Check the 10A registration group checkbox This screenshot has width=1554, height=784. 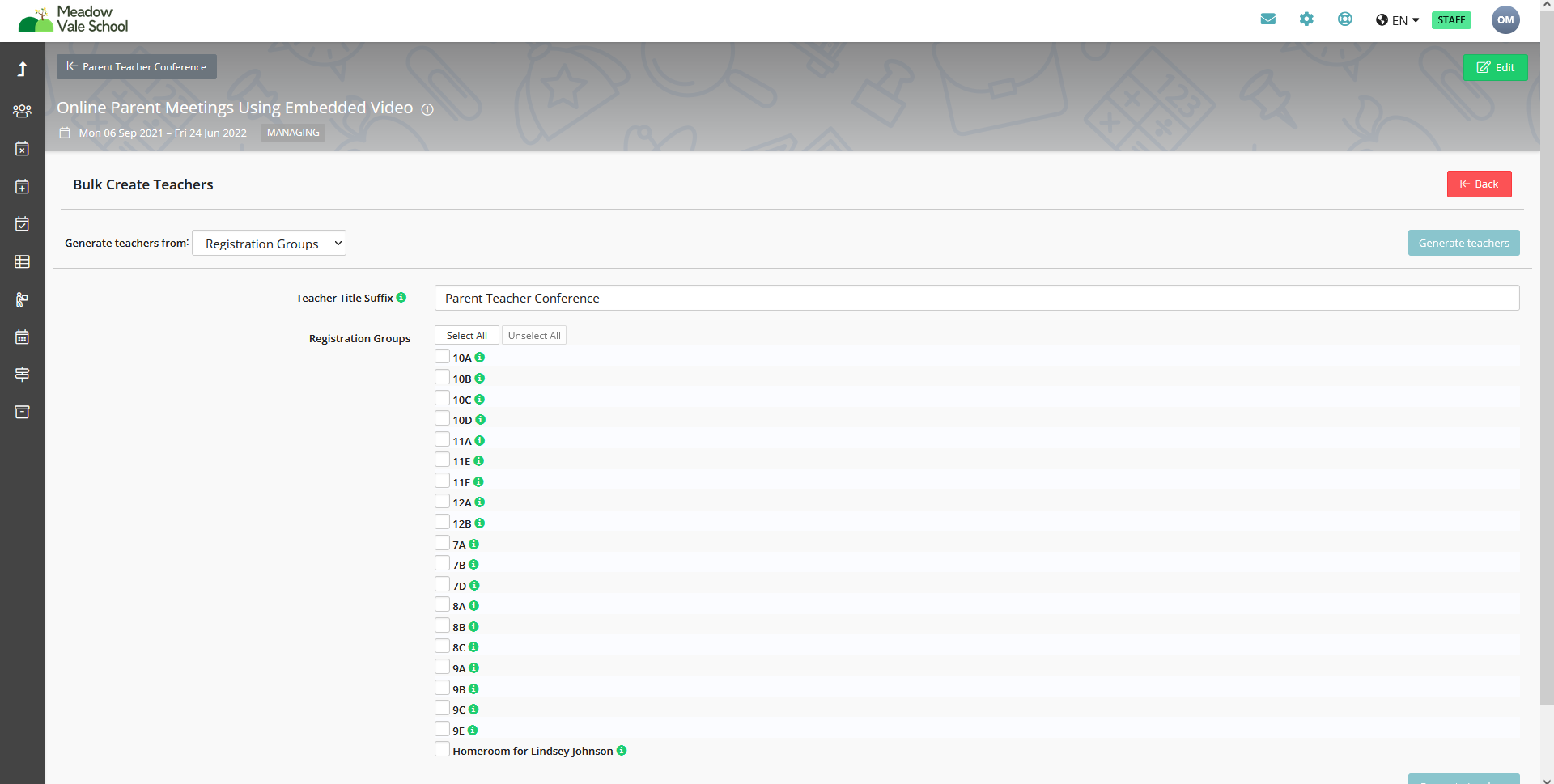point(442,356)
